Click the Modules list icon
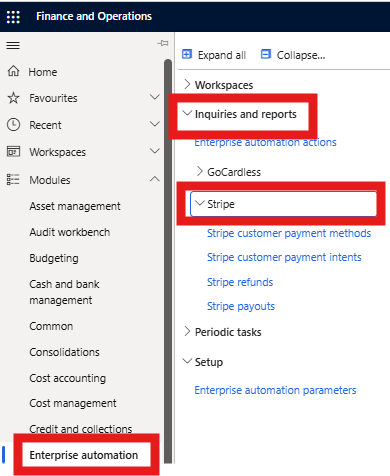This screenshot has width=390, height=476. tap(13, 179)
